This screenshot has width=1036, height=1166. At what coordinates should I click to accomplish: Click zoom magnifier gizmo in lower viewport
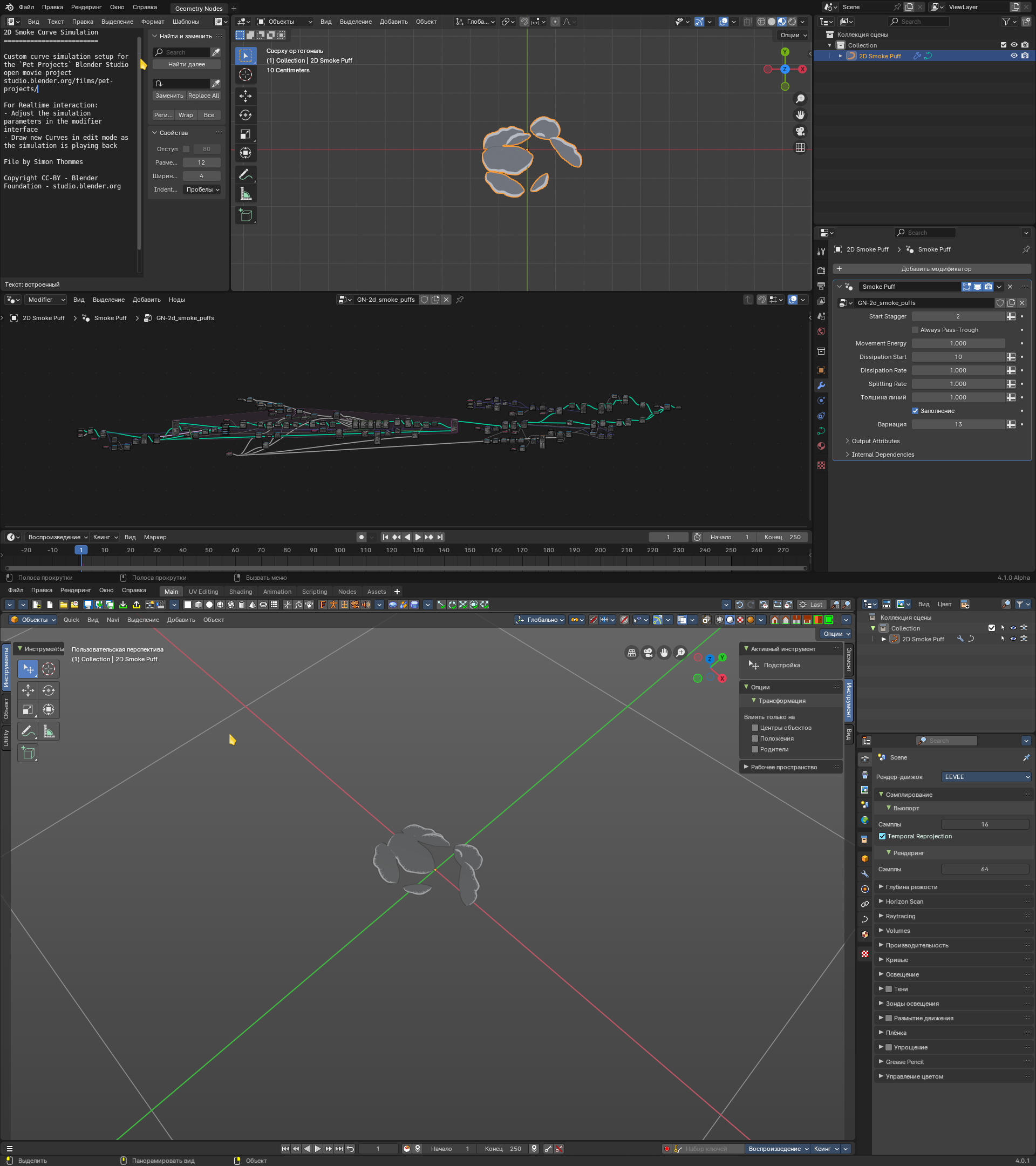[x=680, y=653]
